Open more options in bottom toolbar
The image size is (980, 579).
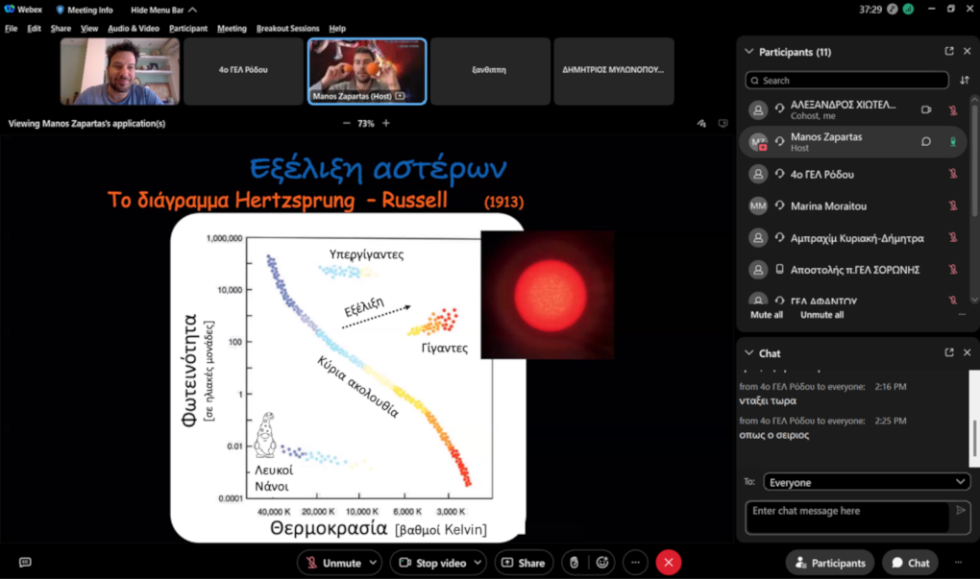coord(635,563)
